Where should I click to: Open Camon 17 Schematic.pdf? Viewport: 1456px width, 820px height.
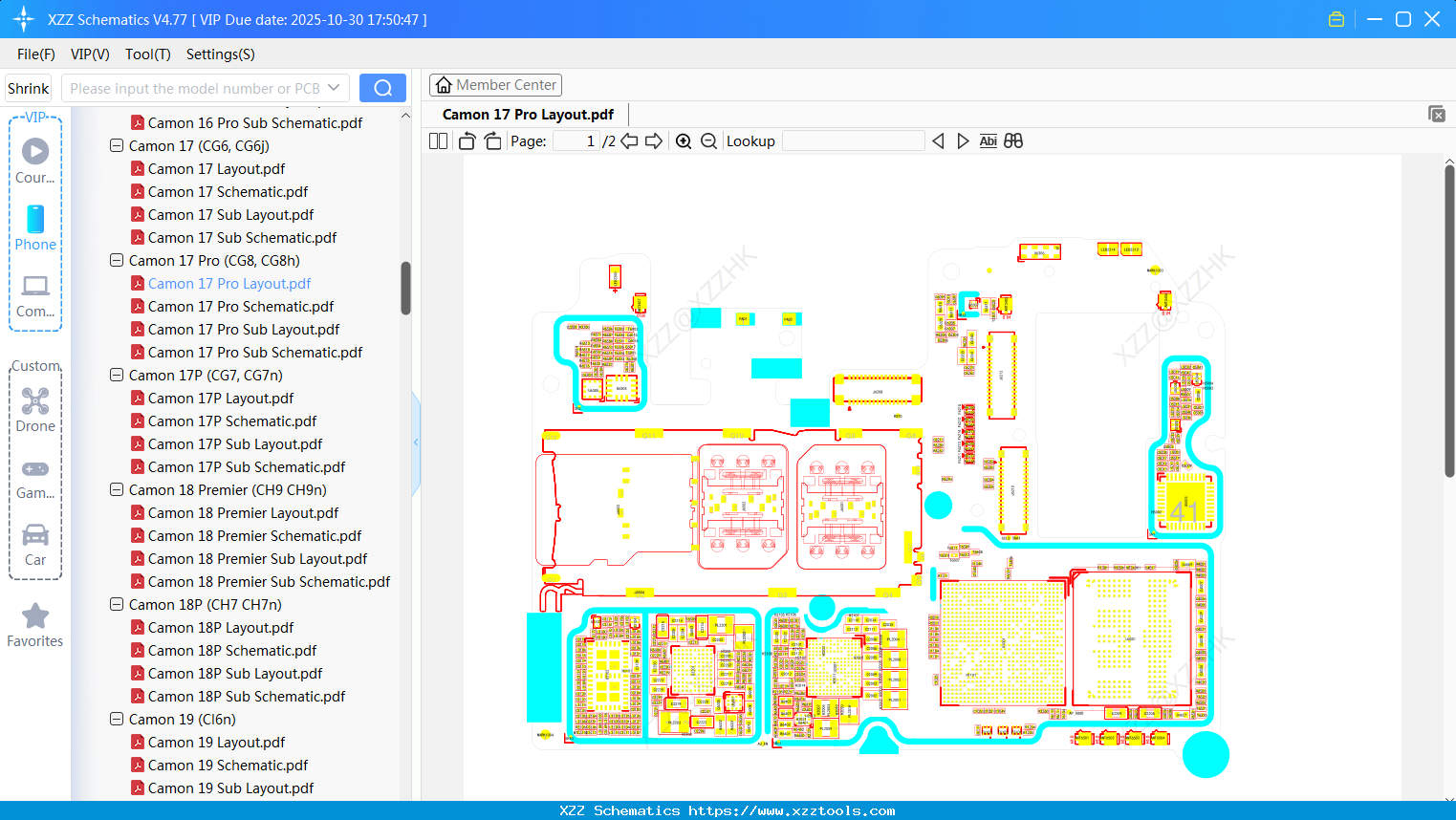tap(228, 192)
